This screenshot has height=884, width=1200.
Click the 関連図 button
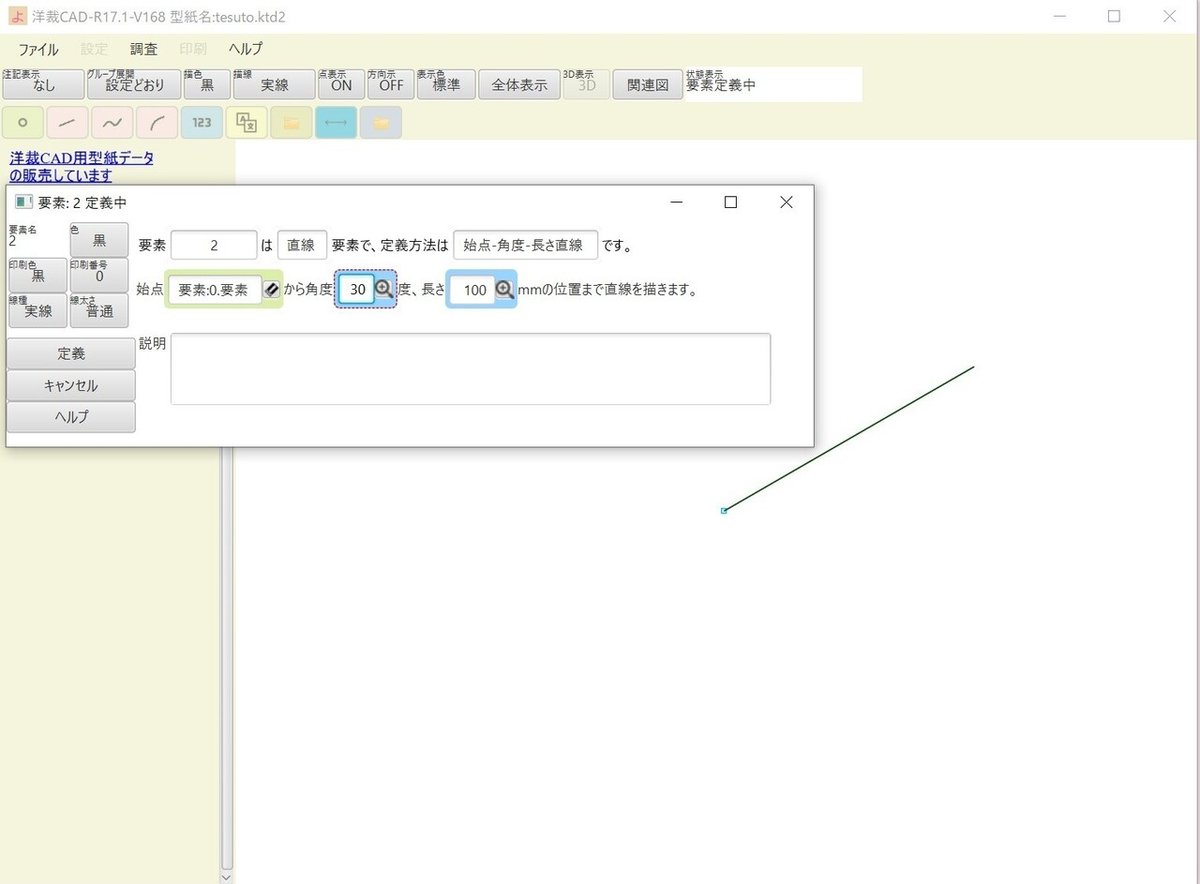(647, 85)
